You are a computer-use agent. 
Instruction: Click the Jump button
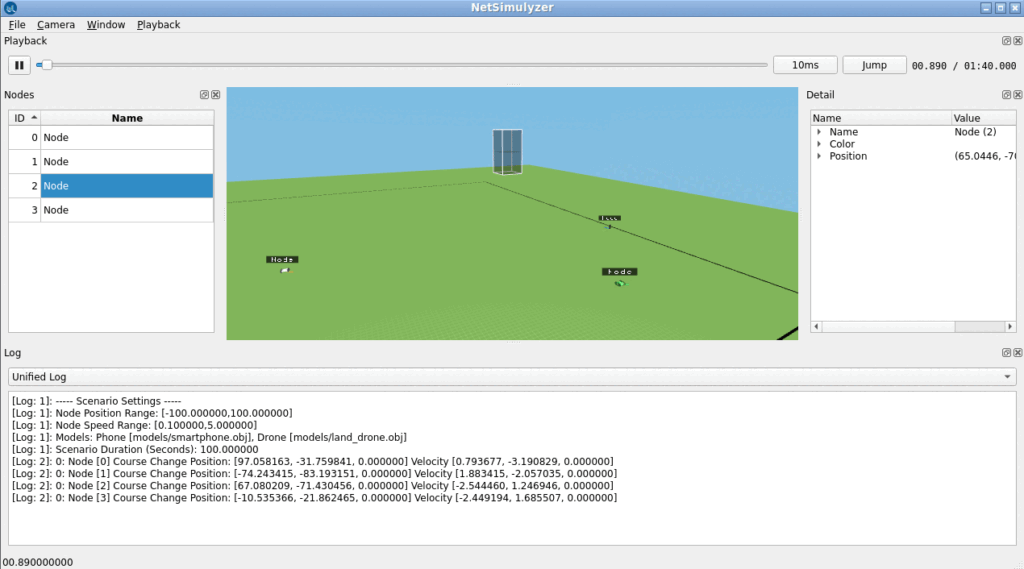[x=874, y=65]
